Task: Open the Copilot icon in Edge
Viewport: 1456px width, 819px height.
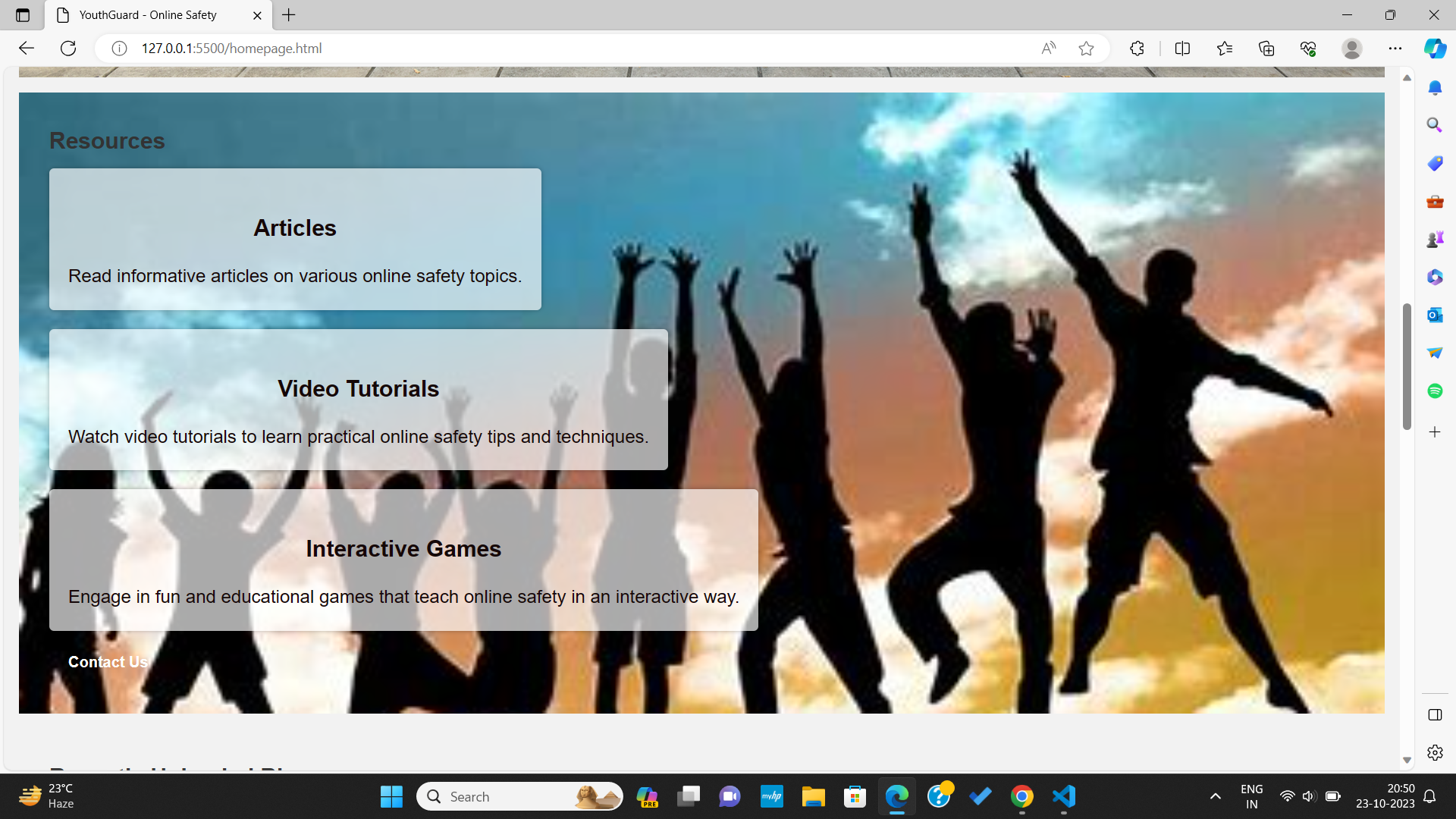Action: (x=1435, y=49)
